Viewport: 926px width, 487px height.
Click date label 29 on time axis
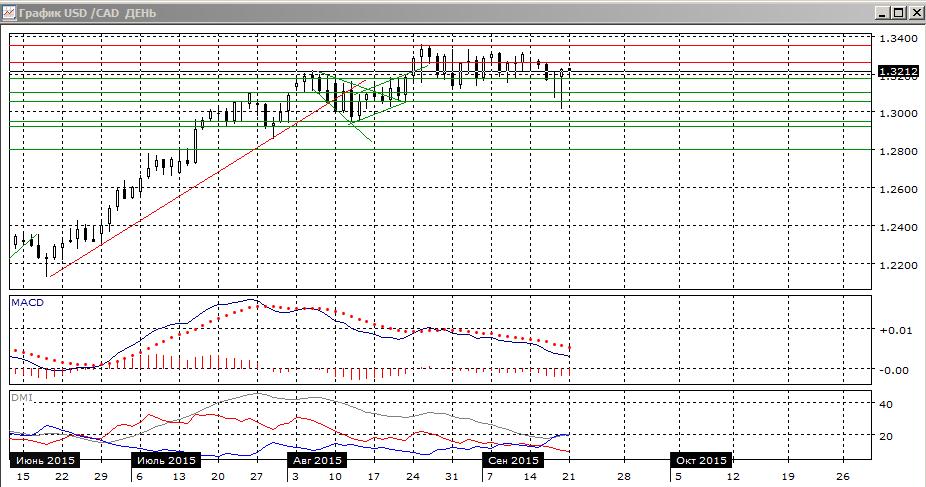(100, 477)
